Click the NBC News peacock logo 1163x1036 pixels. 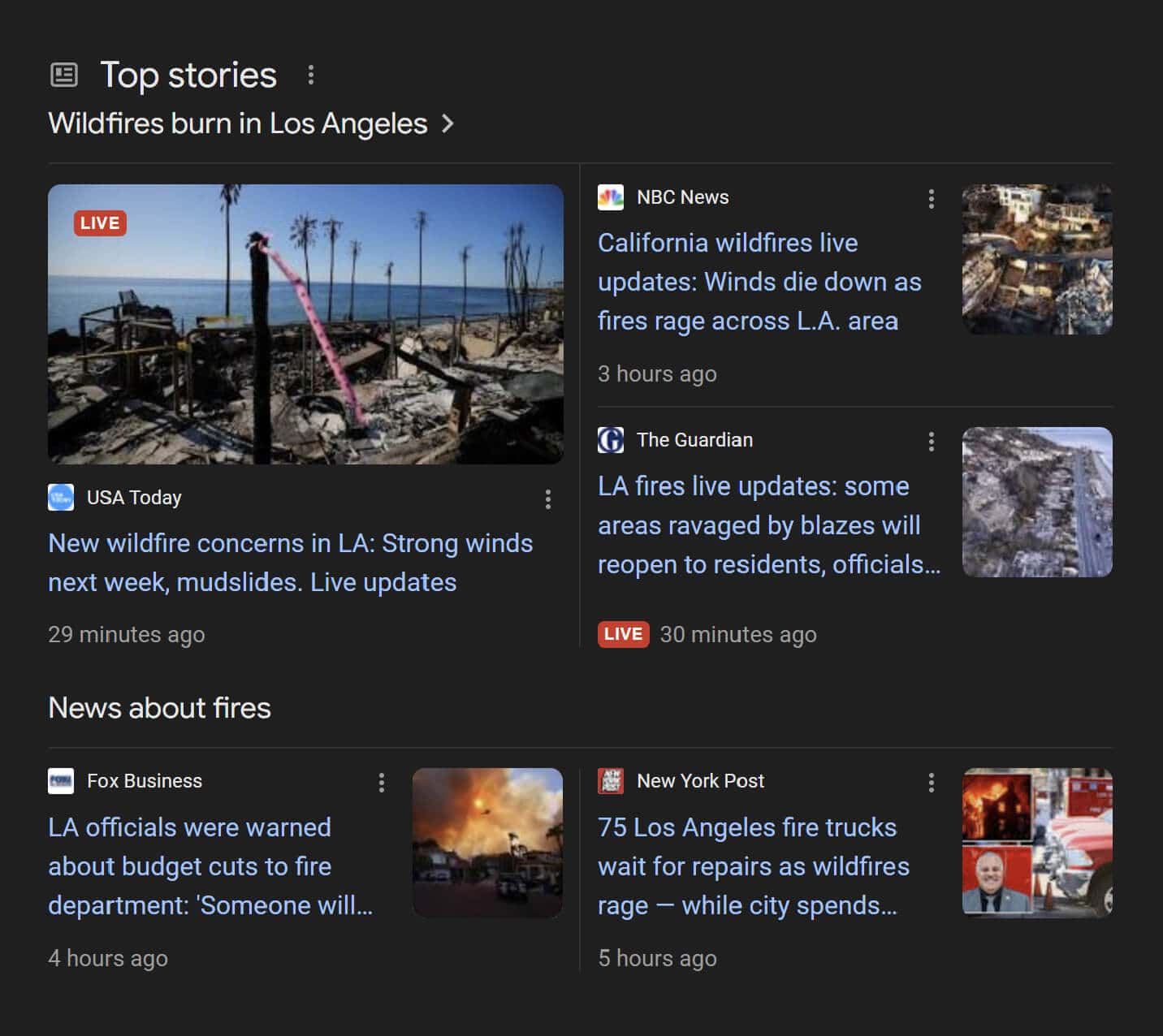(611, 197)
